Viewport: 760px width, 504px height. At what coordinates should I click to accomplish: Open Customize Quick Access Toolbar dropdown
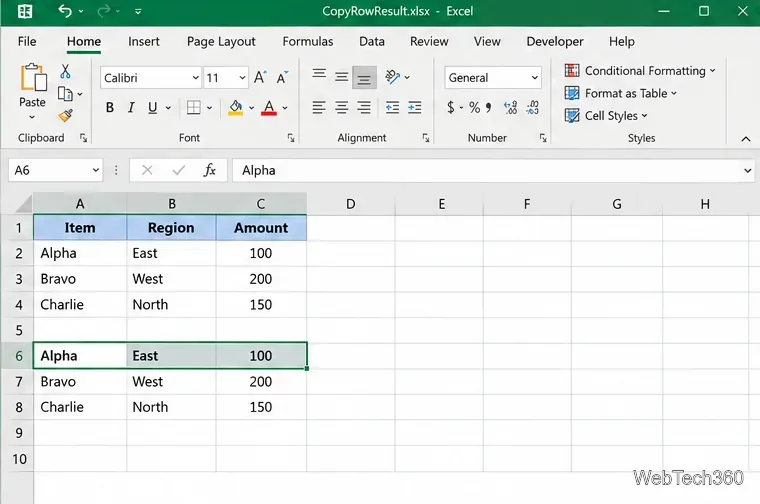click(138, 11)
